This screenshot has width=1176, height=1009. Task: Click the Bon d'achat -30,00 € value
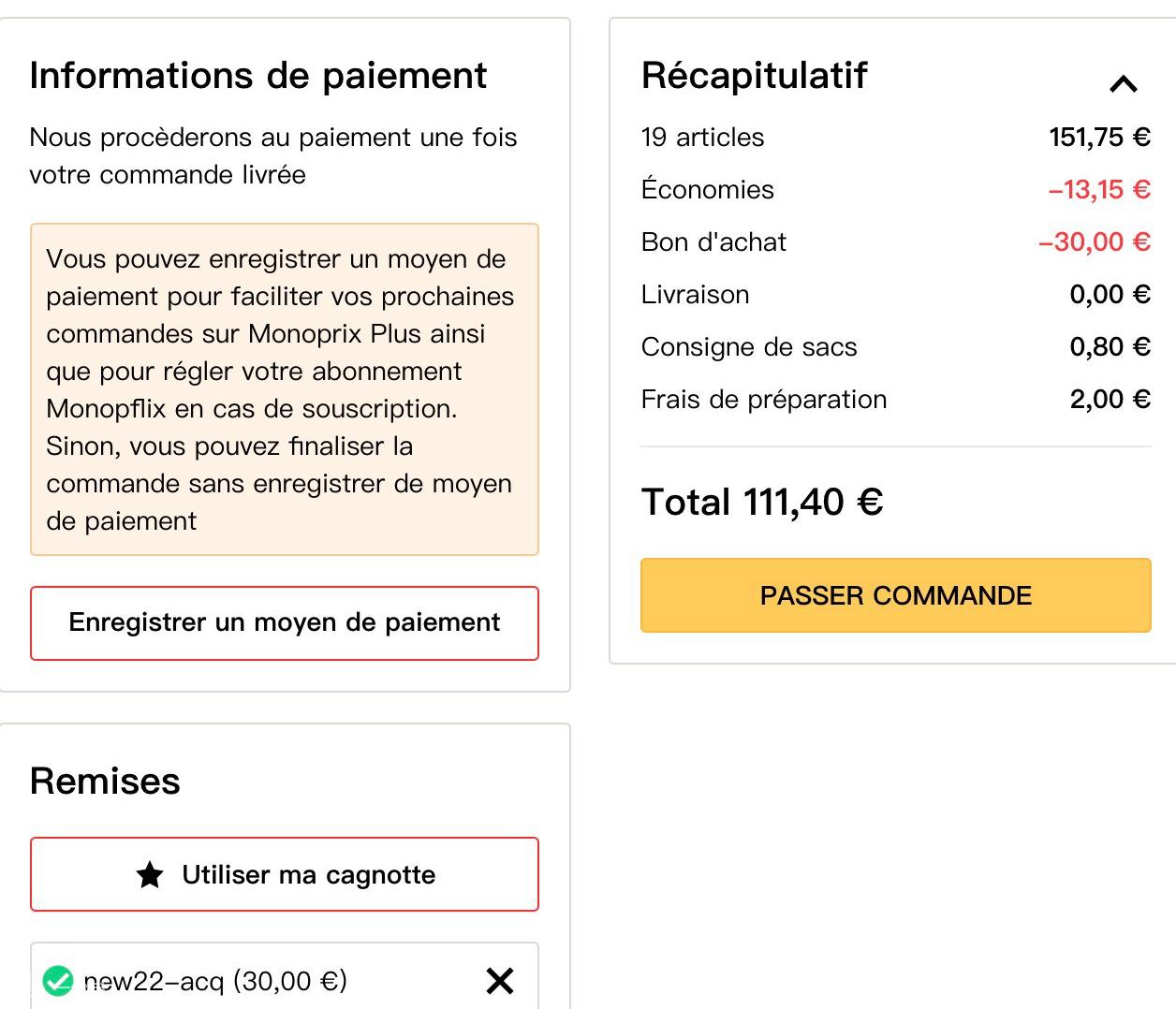tap(1095, 242)
